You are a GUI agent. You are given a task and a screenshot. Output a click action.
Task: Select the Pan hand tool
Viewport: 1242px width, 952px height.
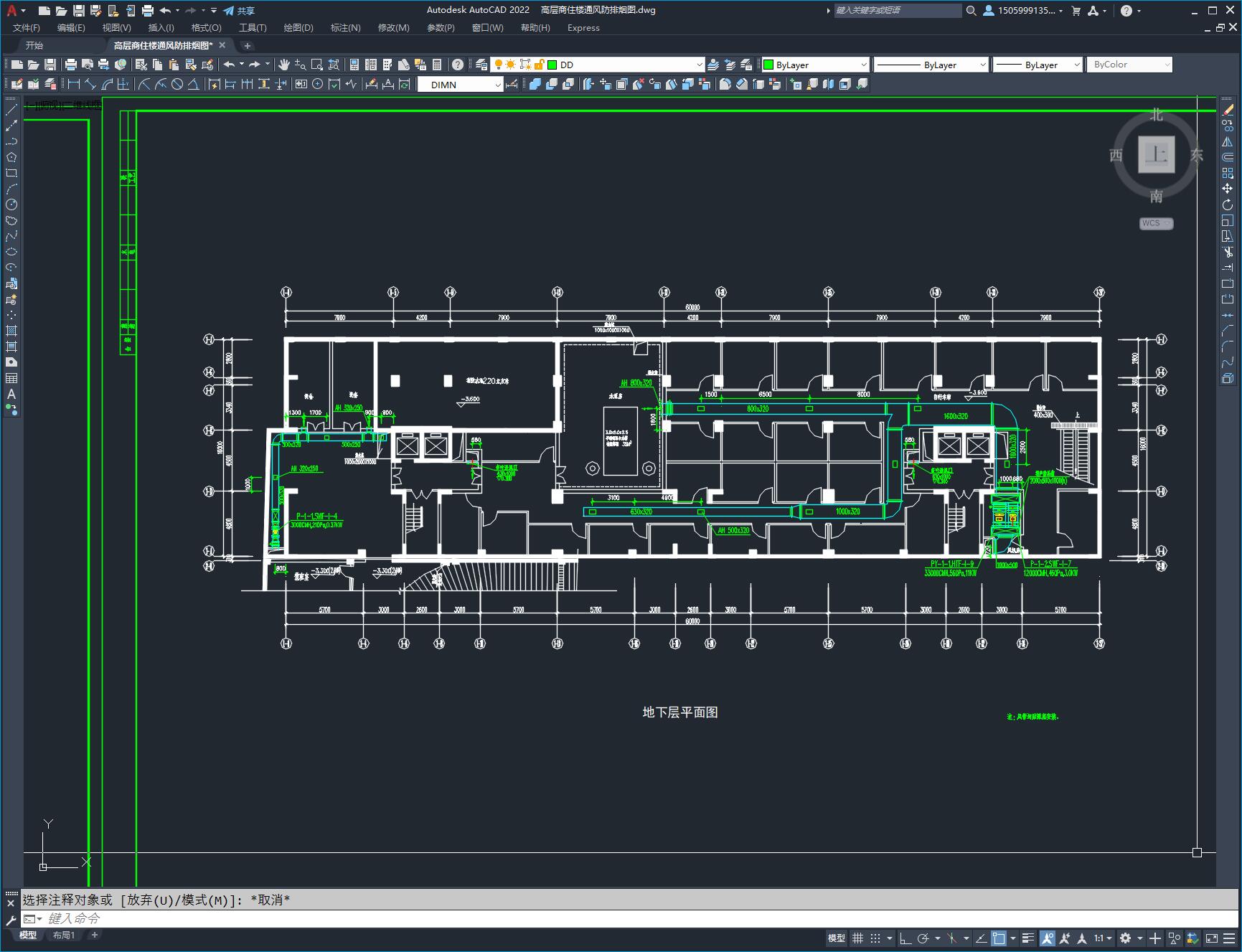(x=284, y=65)
